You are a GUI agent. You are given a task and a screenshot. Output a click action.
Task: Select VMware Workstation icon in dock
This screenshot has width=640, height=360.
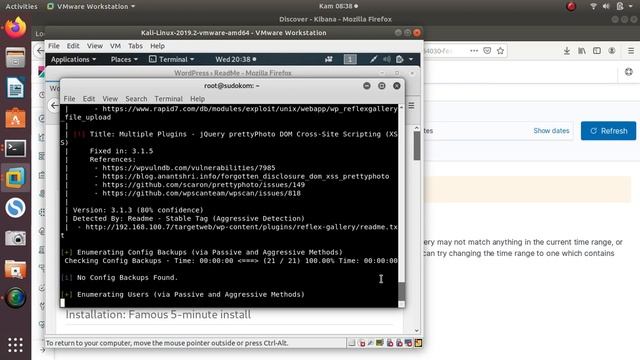(15, 178)
